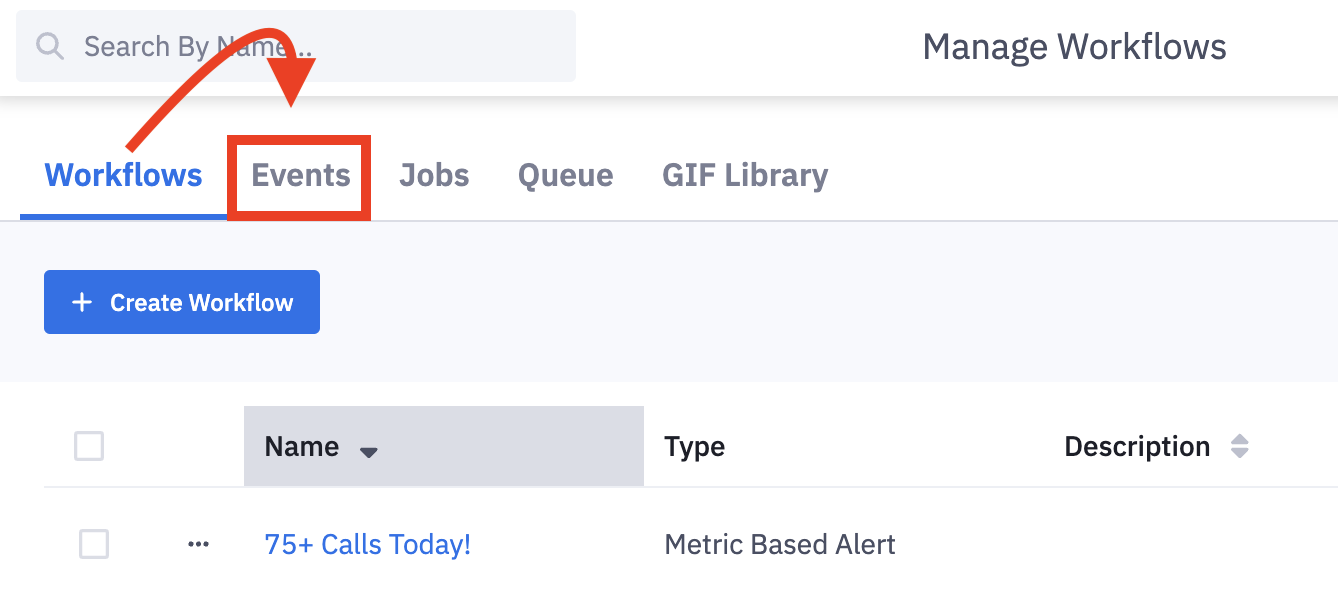Sort workflows by the Description column
Screen dimensions: 1338x596
pyautogui.click(x=1137, y=446)
